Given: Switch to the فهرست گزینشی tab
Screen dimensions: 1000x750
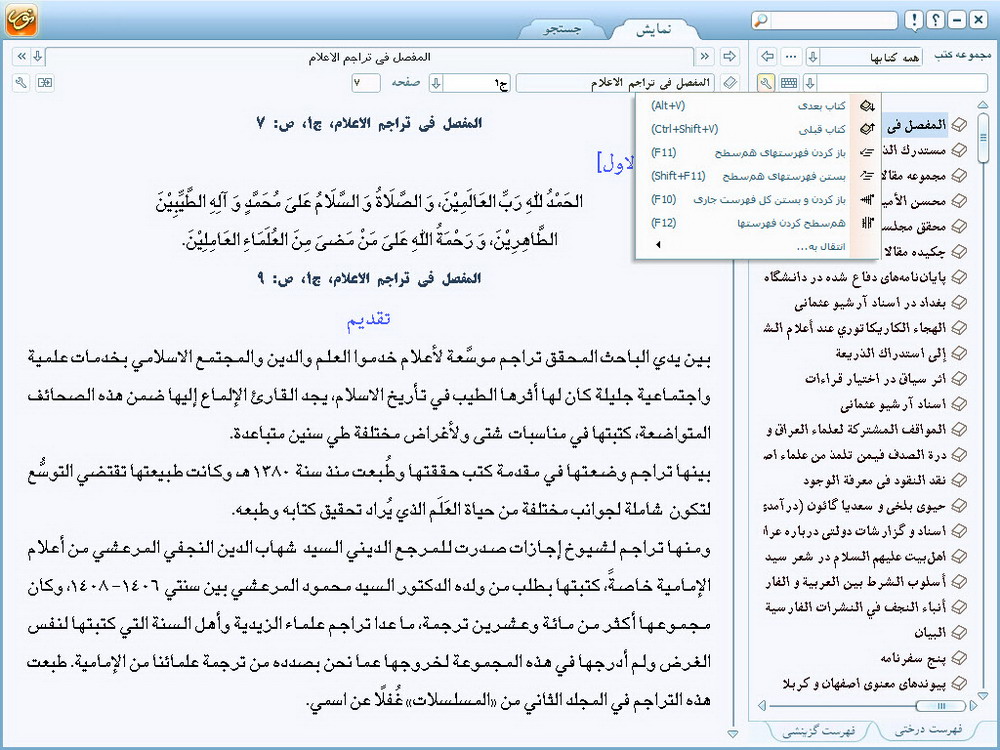Looking at the screenshot, I should tap(819, 730).
